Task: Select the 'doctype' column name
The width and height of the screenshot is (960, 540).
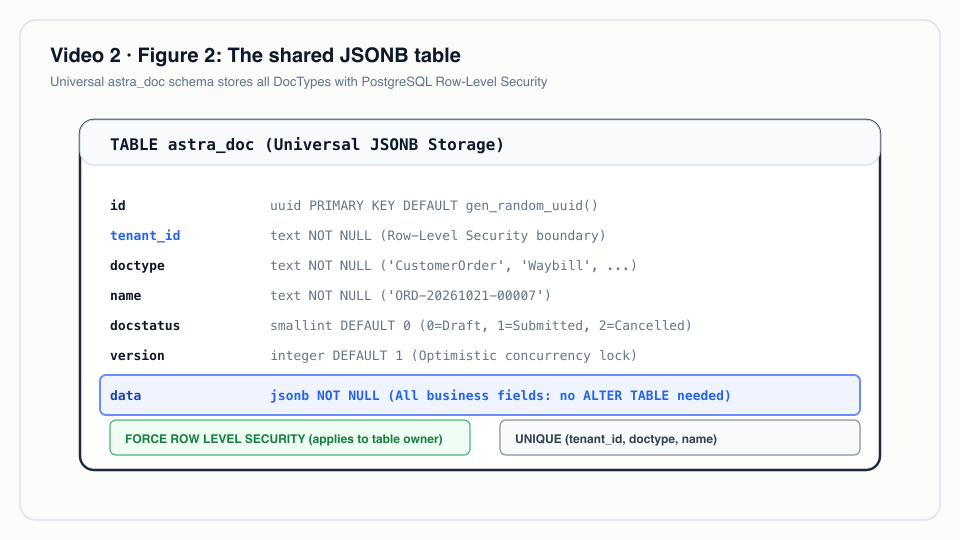Action: point(137,265)
